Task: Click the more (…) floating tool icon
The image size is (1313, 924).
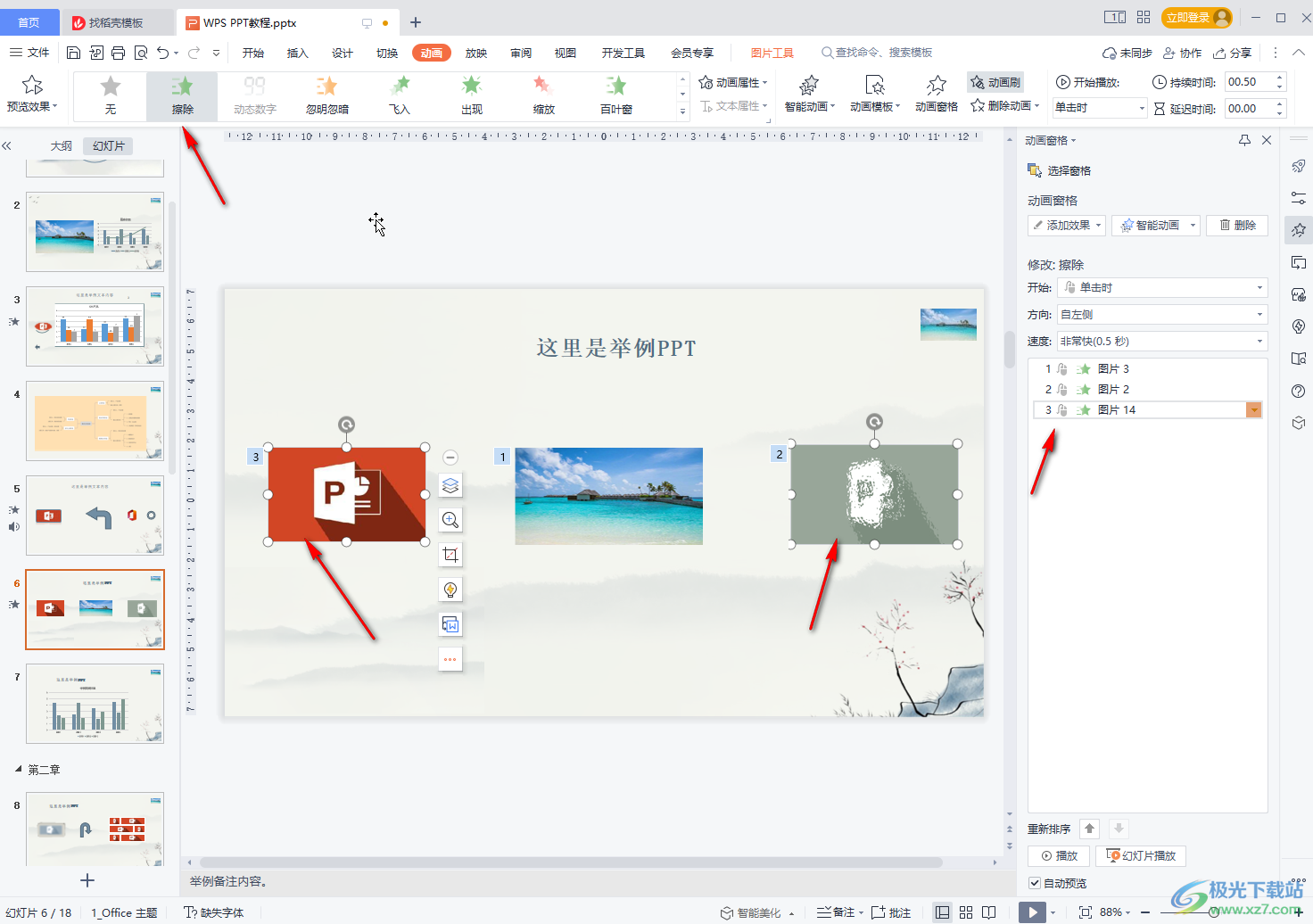Action: (x=450, y=660)
